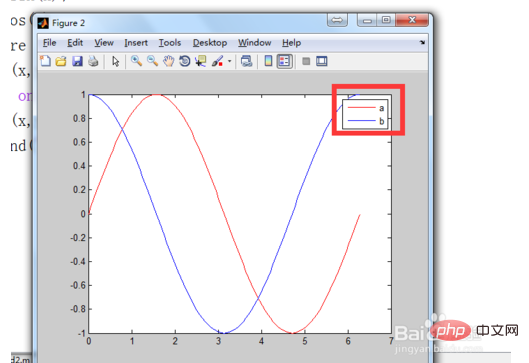Select legend entry 'a' red line

pyautogui.click(x=361, y=108)
